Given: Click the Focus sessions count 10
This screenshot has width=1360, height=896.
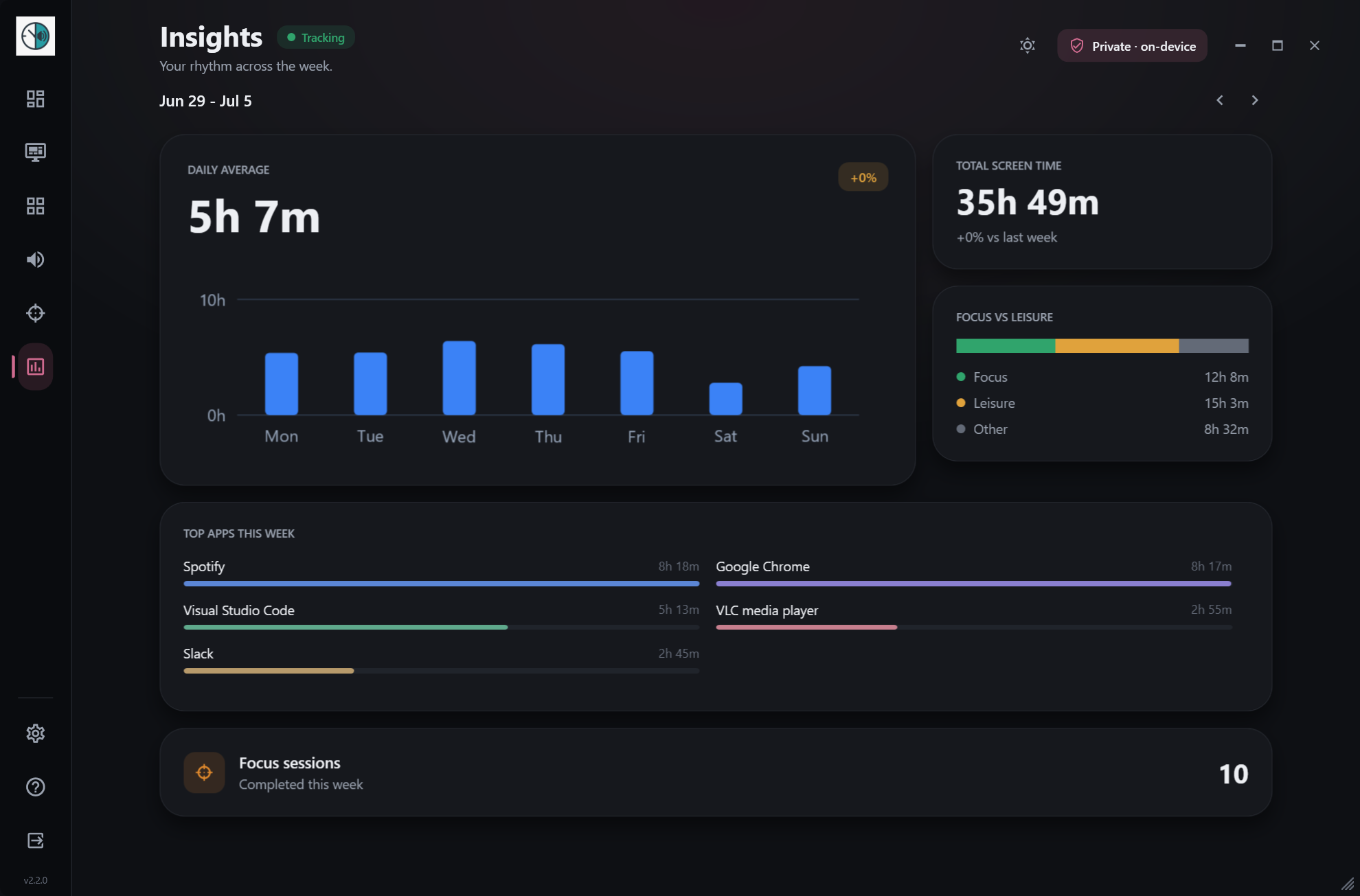Looking at the screenshot, I should click(x=1234, y=774).
